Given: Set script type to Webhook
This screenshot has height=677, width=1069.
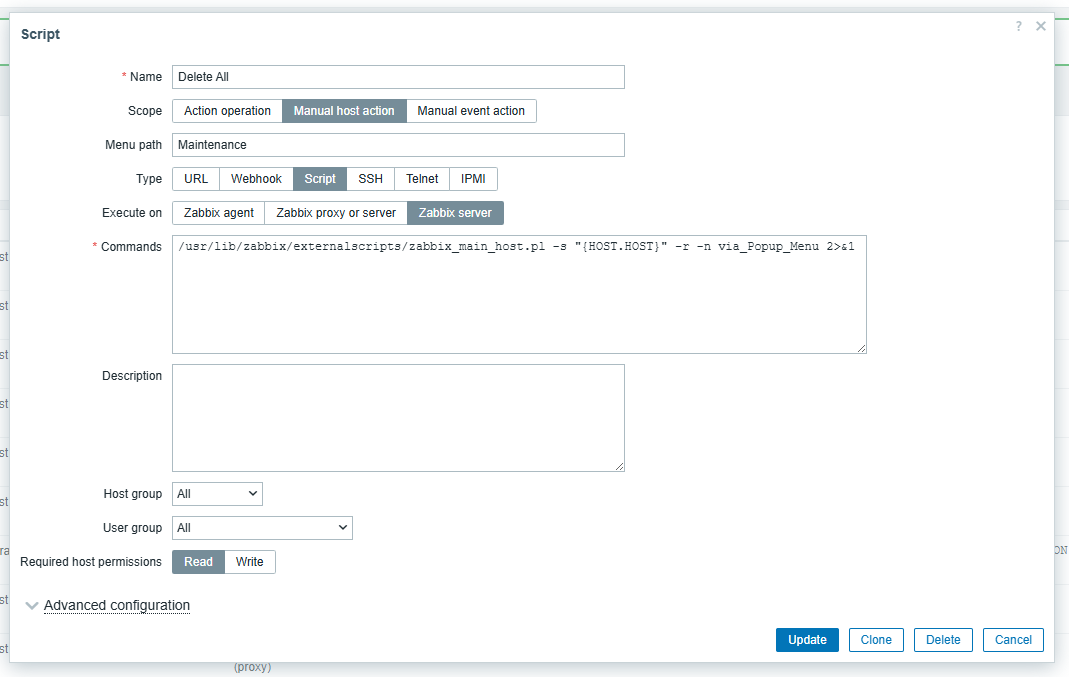Looking at the screenshot, I should [x=256, y=179].
